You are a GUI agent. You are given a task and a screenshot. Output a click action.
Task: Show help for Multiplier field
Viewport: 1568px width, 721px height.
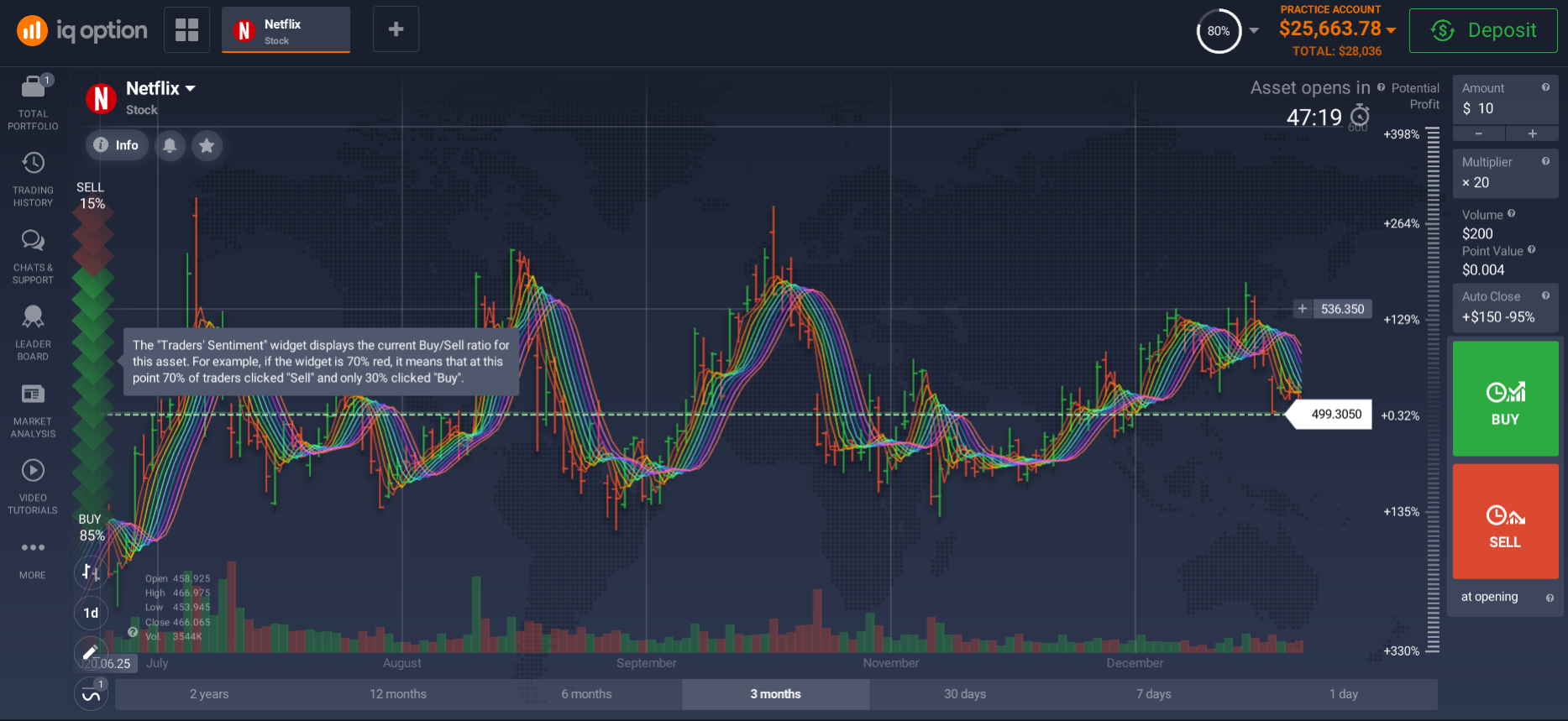[1545, 161]
